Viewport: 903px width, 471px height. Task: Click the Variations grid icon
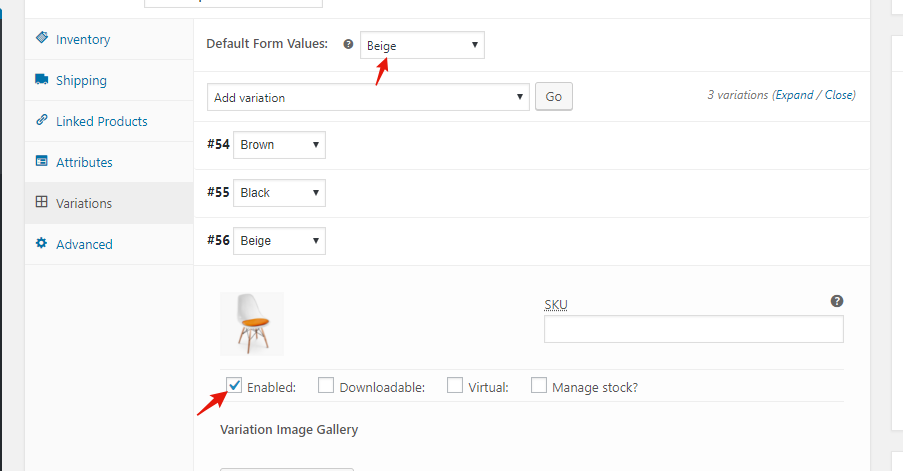41,202
